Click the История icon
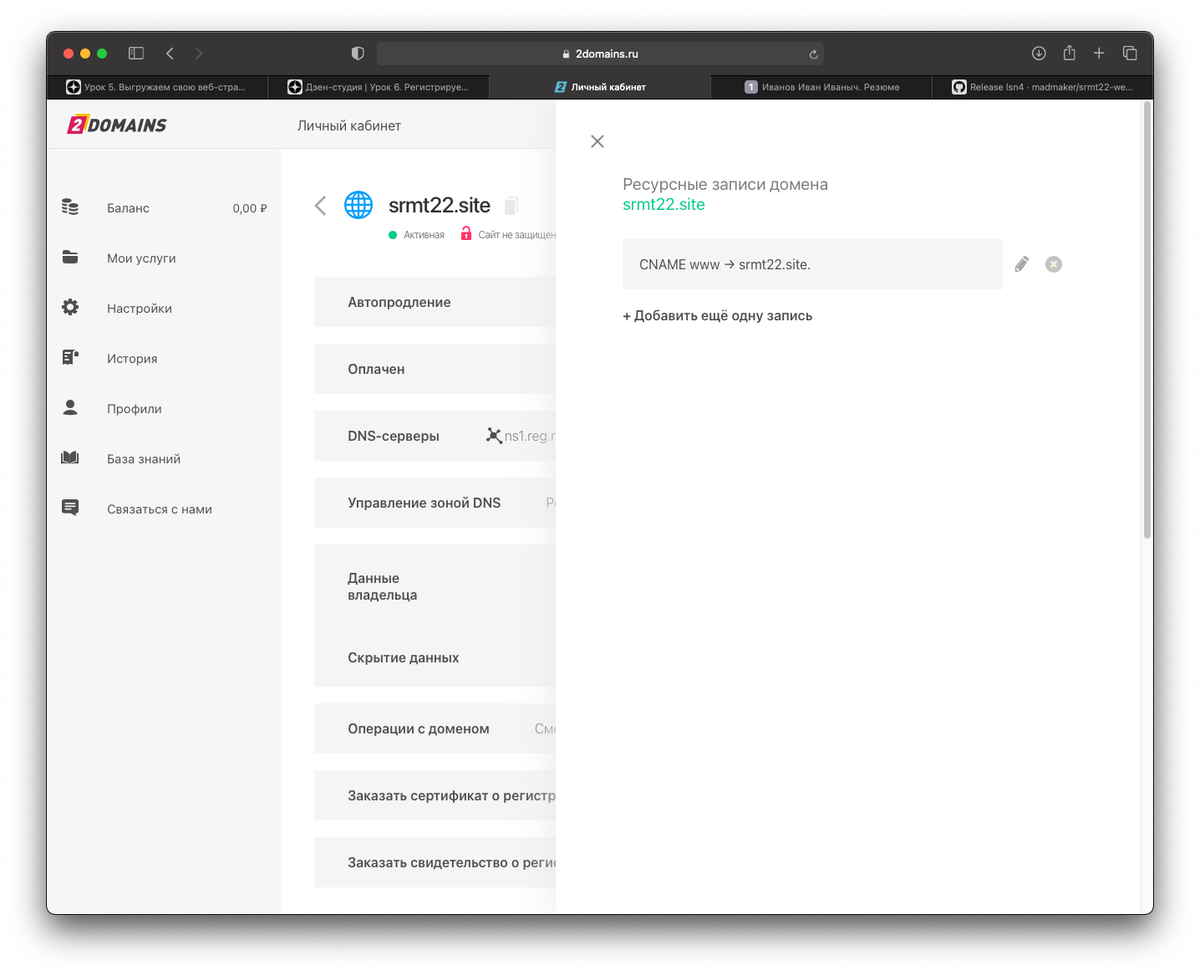This screenshot has width=1200, height=976. pos(70,357)
